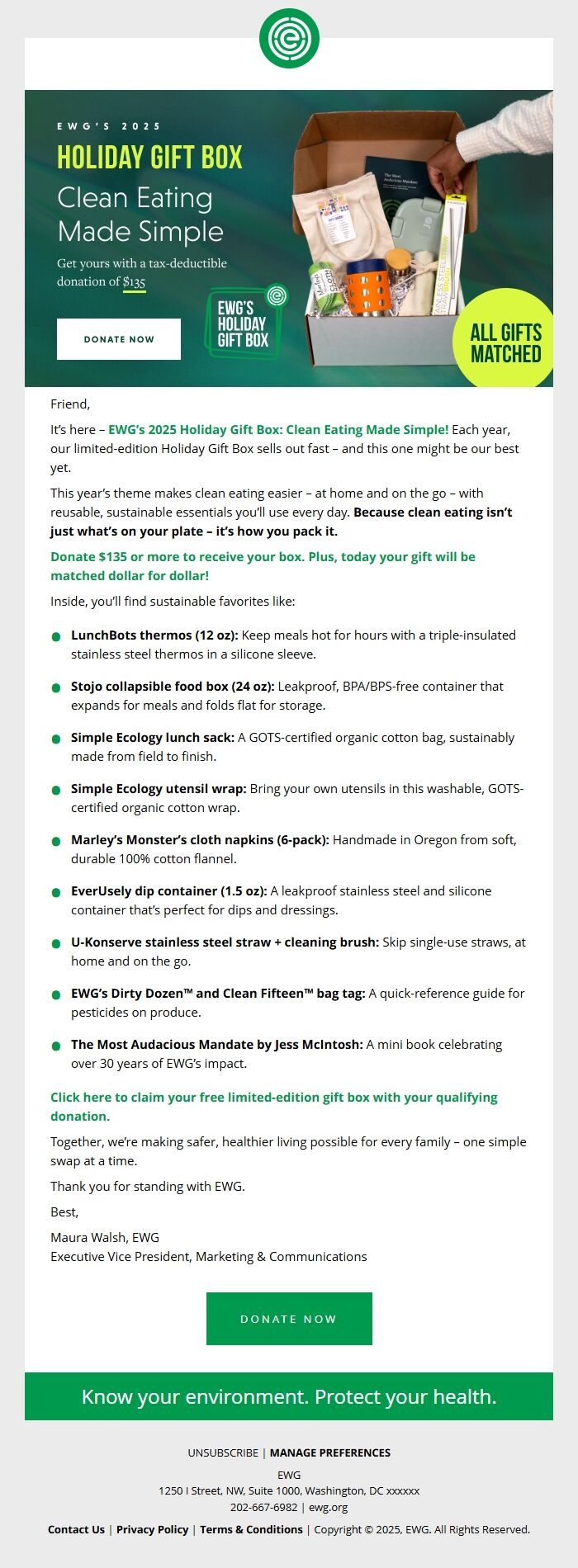Image resolution: width=578 pixels, height=1568 pixels.
Task: Click the bullet beside EverUsely dip container
Action: (55, 891)
